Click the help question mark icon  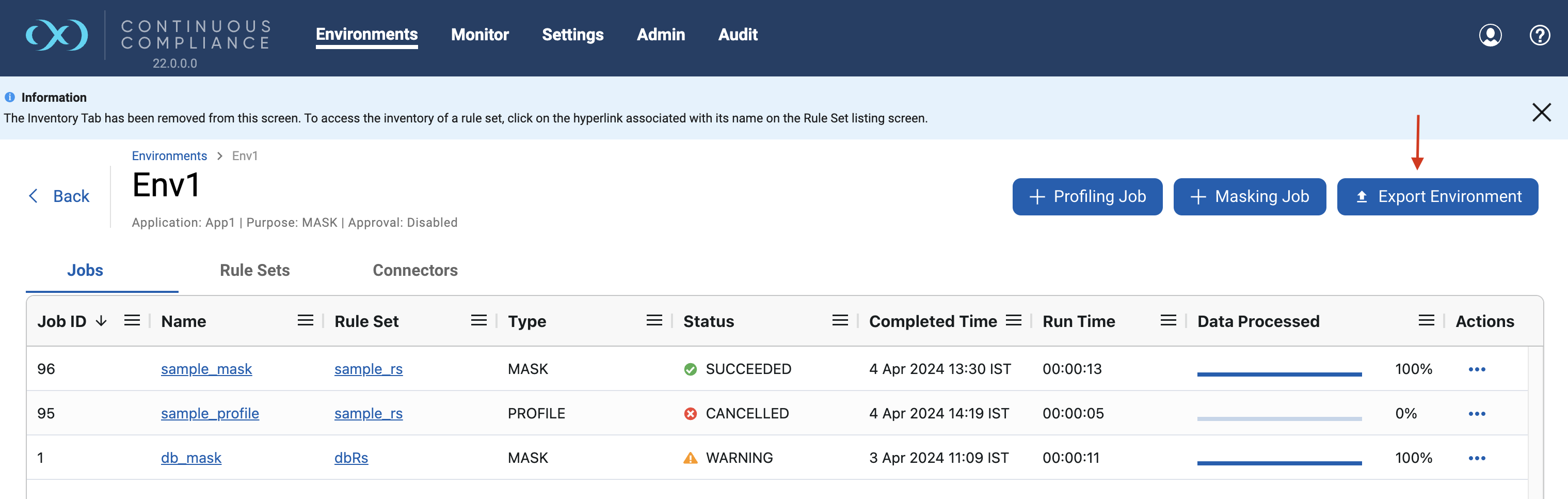point(1541,35)
